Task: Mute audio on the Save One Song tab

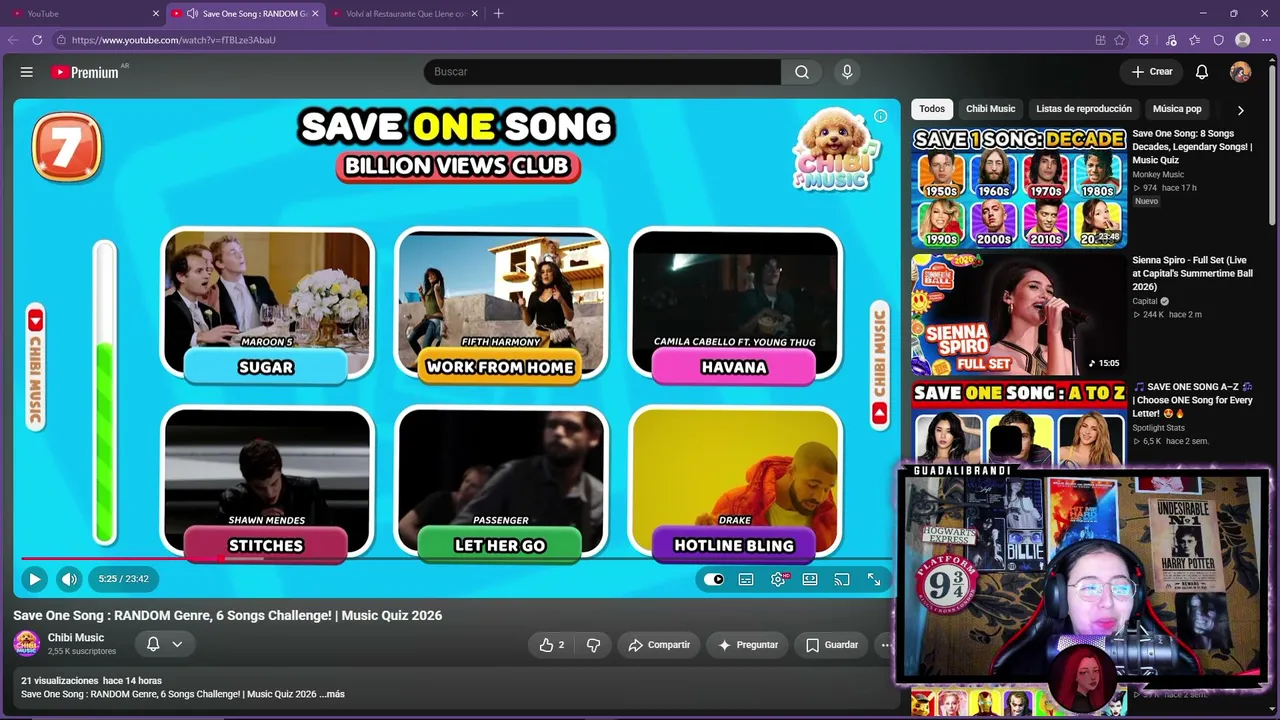Action: [x=192, y=14]
